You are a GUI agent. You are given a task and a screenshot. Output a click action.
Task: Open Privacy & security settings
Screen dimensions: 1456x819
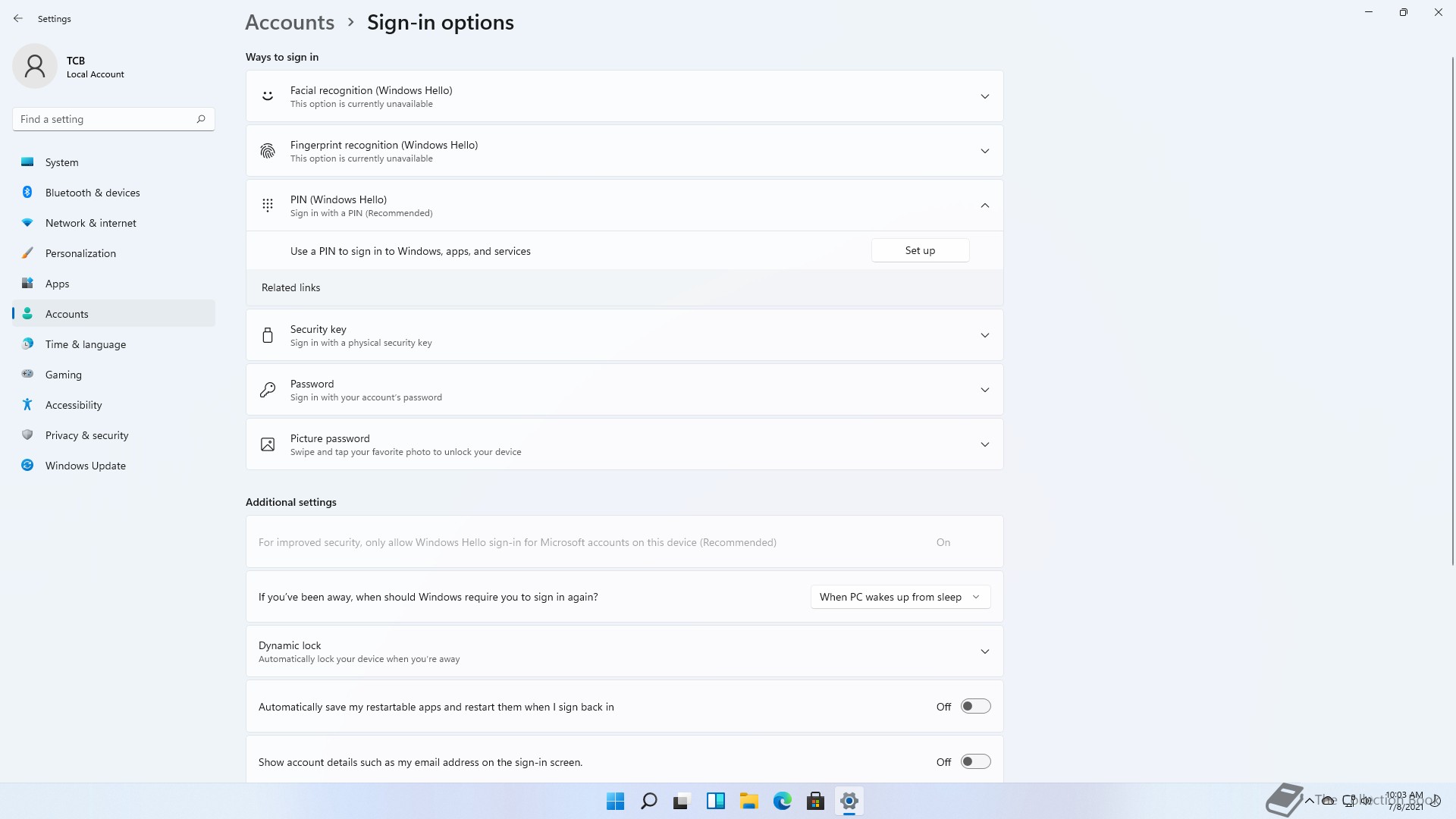tap(114, 435)
